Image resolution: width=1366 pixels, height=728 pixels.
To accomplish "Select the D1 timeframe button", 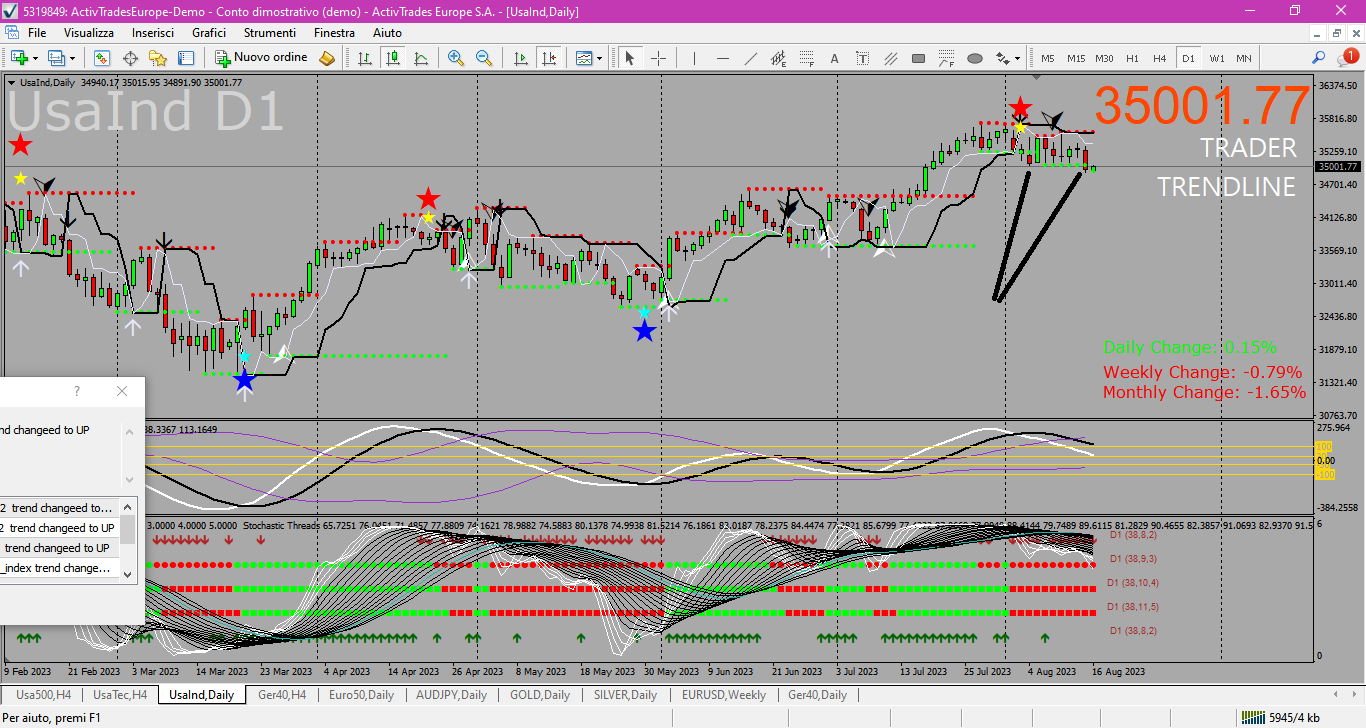I will pyautogui.click(x=1188, y=58).
